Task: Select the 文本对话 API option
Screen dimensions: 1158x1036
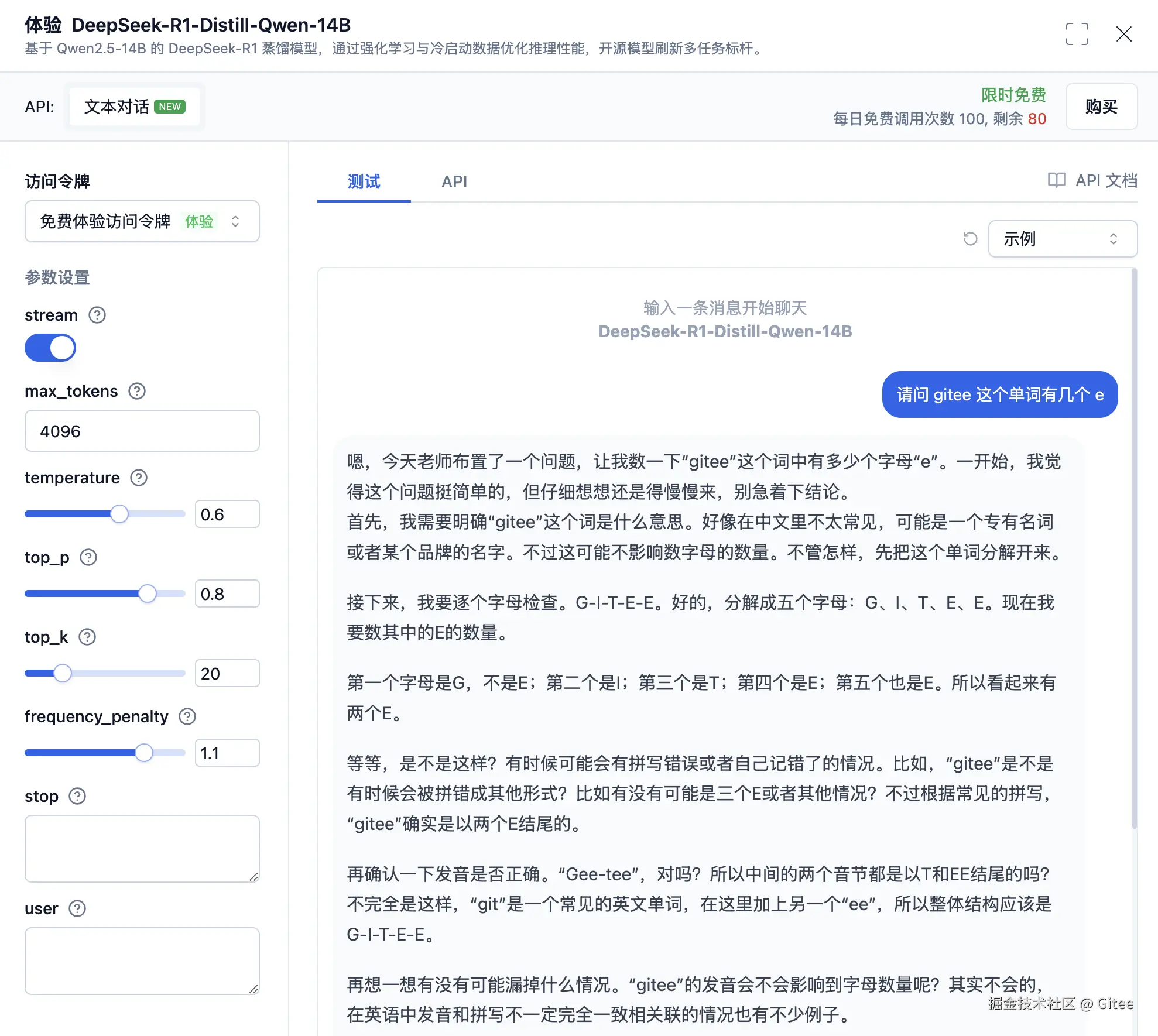Action: click(x=134, y=107)
